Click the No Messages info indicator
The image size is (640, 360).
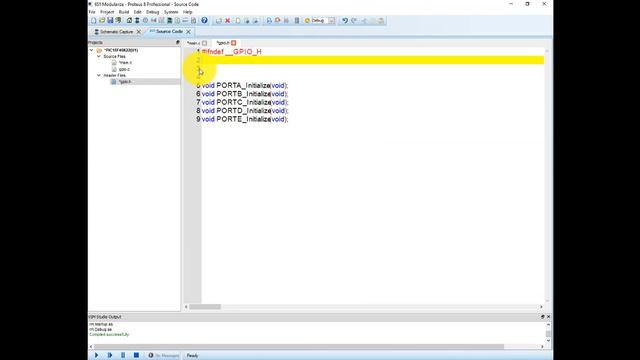pyautogui.click(x=163, y=356)
